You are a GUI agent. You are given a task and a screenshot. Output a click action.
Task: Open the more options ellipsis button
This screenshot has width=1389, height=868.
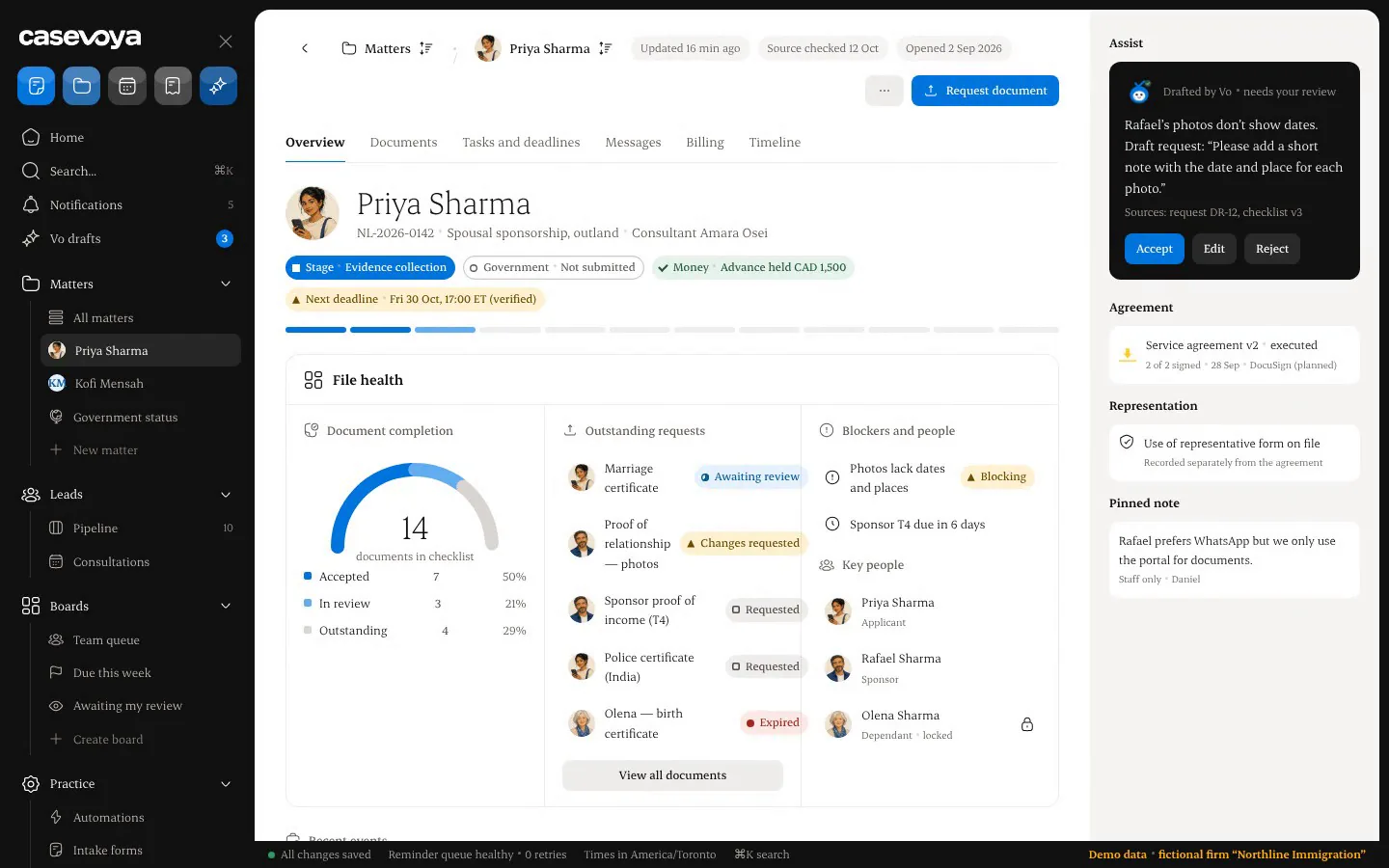[x=885, y=91]
